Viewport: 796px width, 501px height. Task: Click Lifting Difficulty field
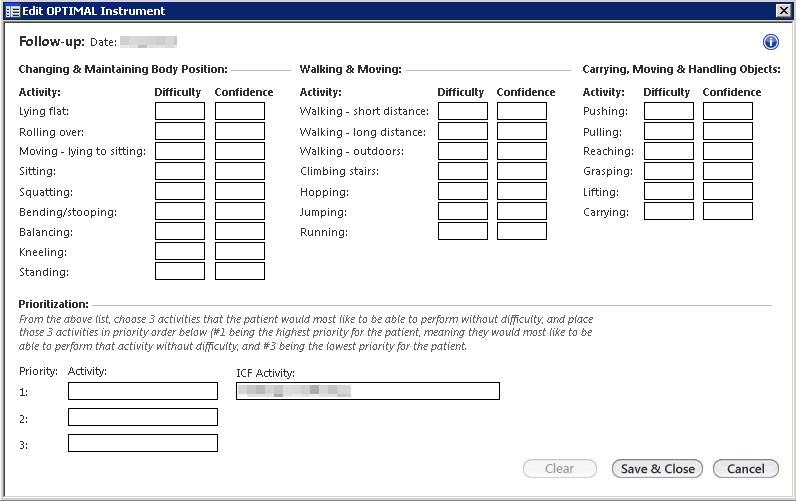(669, 191)
